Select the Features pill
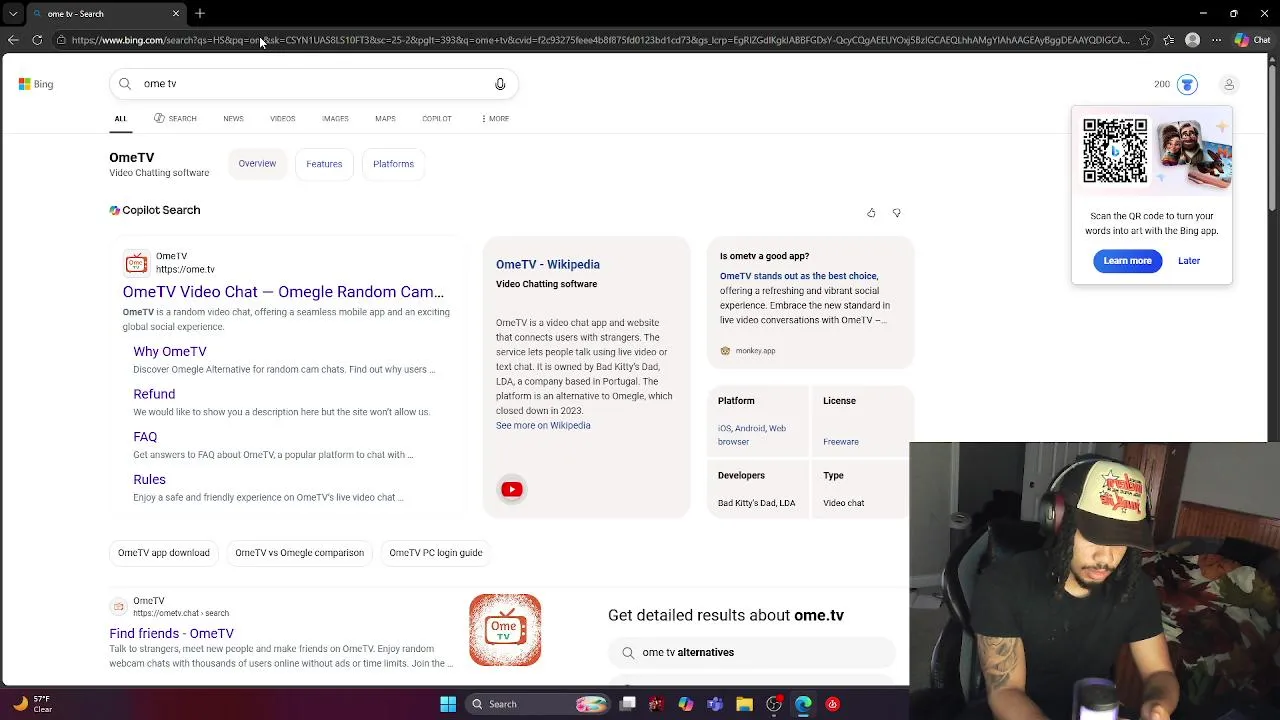Screen dimensions: 1280x720 tap(324, 164)
